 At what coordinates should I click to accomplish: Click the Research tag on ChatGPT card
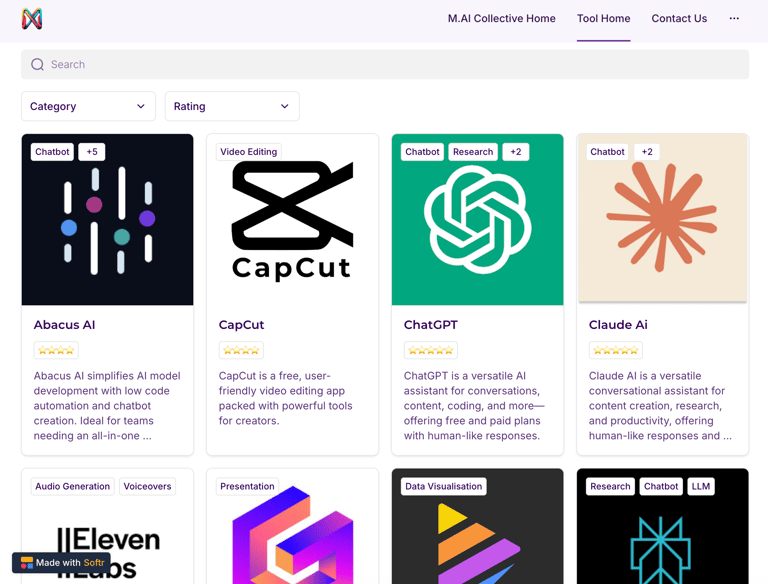coord(473,152)
